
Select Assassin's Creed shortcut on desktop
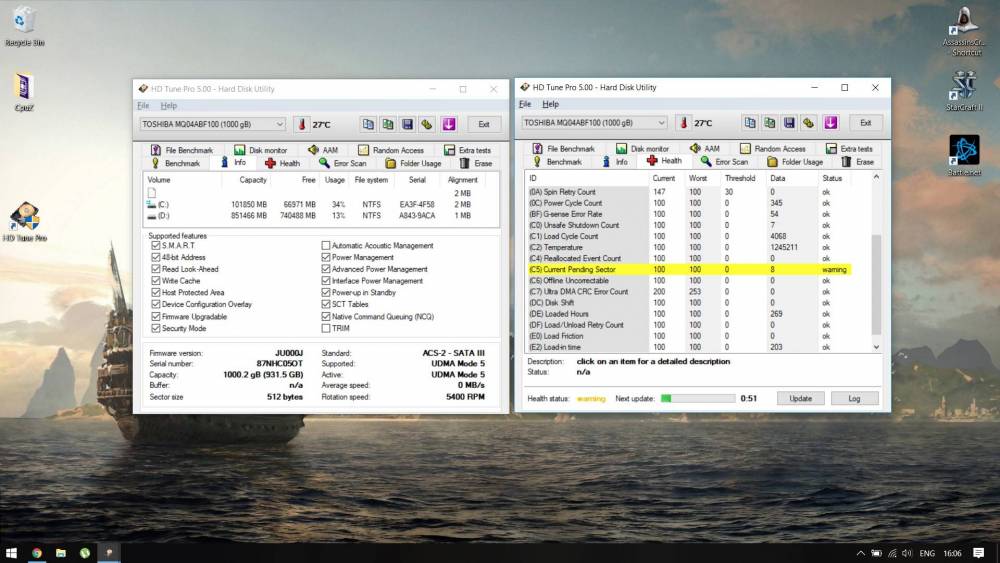(964, 31)
